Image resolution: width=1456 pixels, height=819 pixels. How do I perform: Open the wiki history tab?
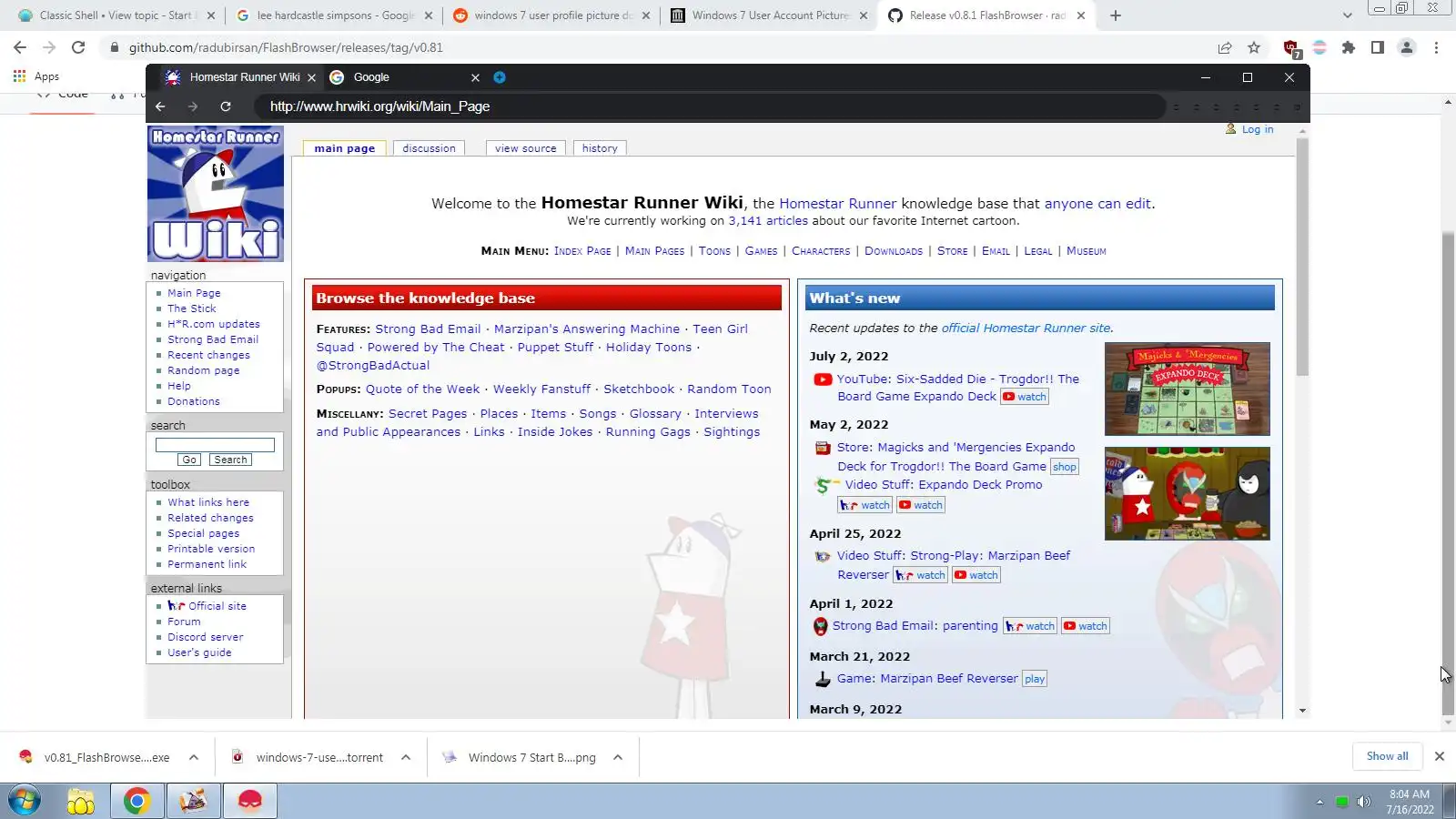600,148
